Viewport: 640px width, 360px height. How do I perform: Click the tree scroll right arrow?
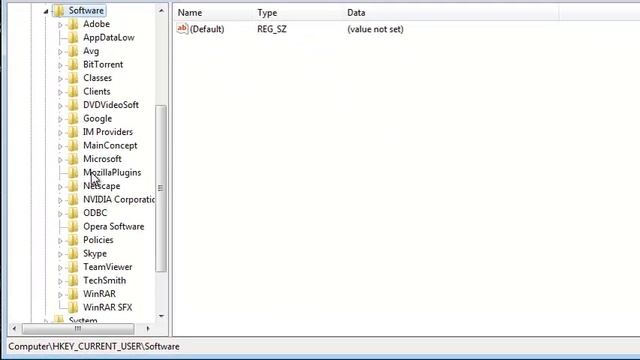point(148,328)
